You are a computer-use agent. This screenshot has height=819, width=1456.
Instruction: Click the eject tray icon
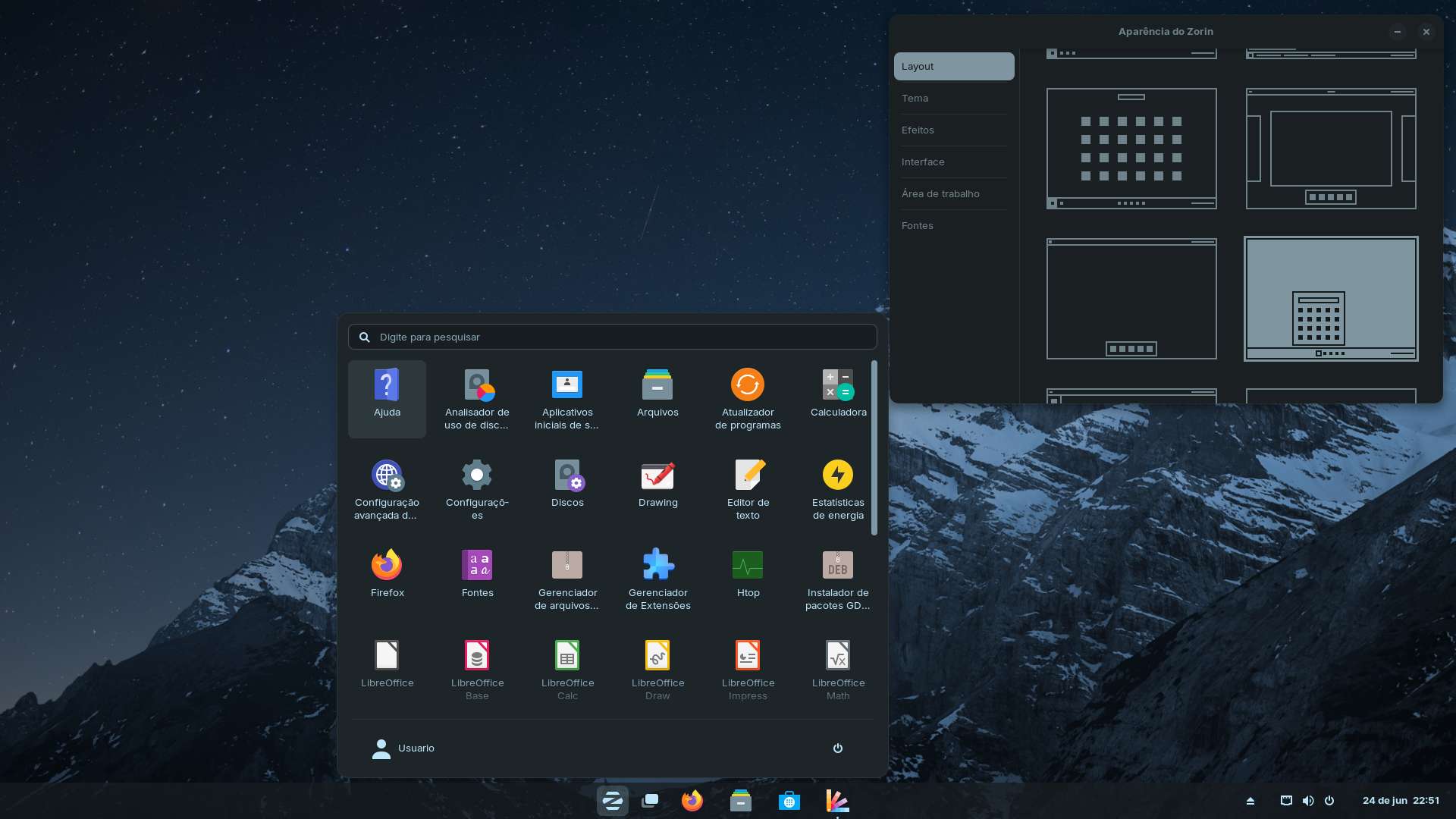pyautogui.click(x=1250, y=801)
